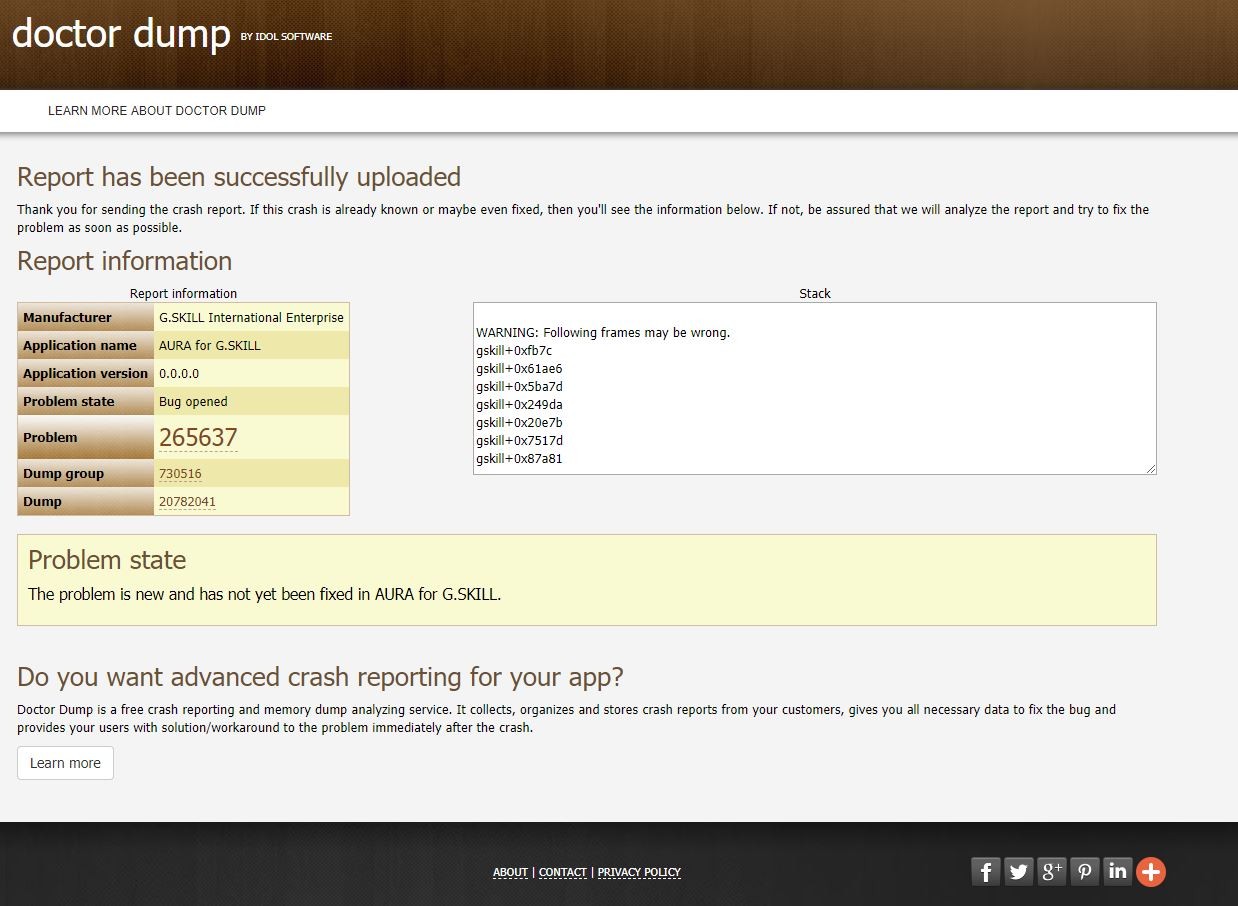Viewport: 1238px width, 906px height.
Task: Open the Twitter social icon
Action: [1019, 872]
